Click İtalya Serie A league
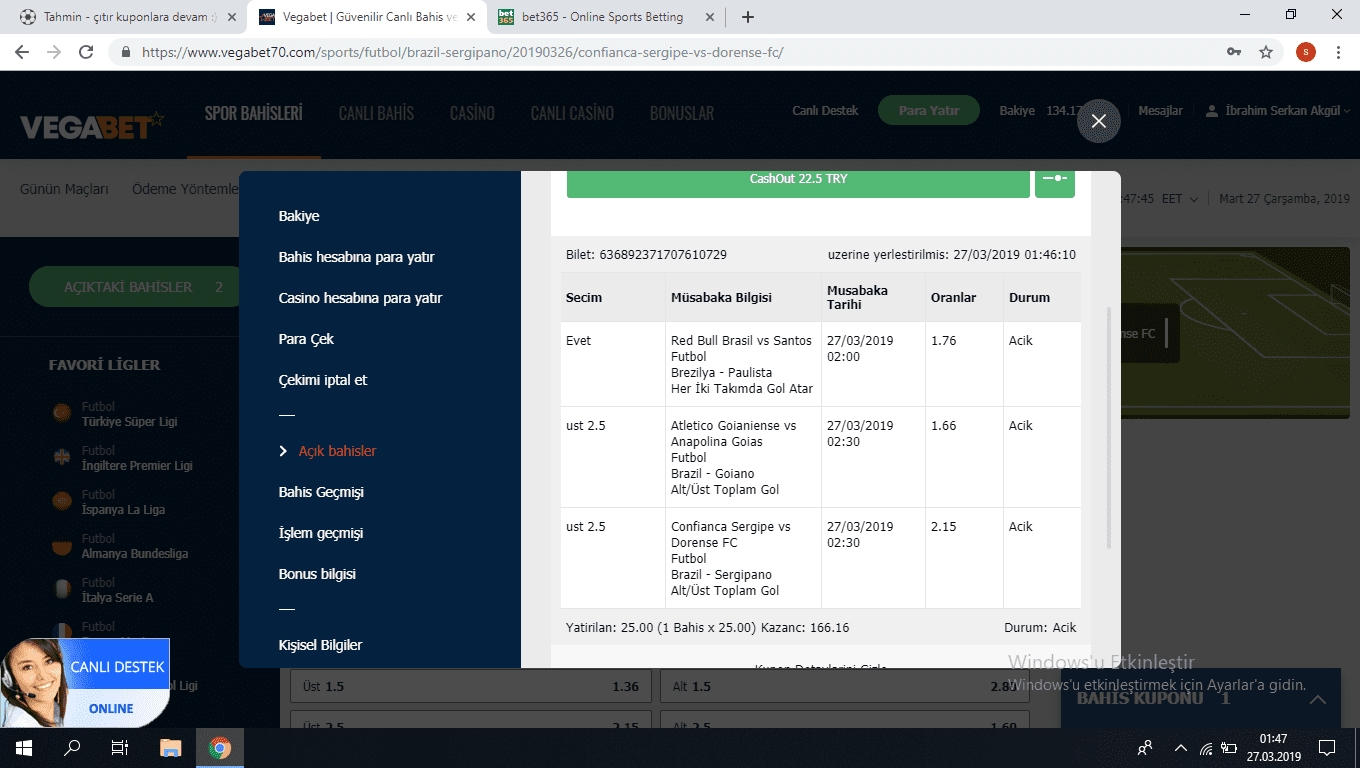This screenshot has width=1360, height=768. click(x=117, y=597)
